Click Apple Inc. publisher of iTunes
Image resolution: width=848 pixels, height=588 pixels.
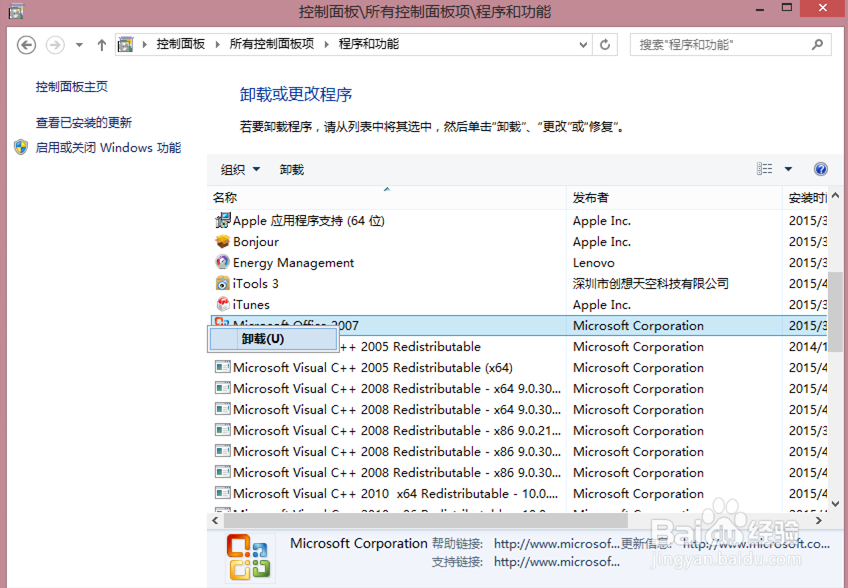pos(602,305)
